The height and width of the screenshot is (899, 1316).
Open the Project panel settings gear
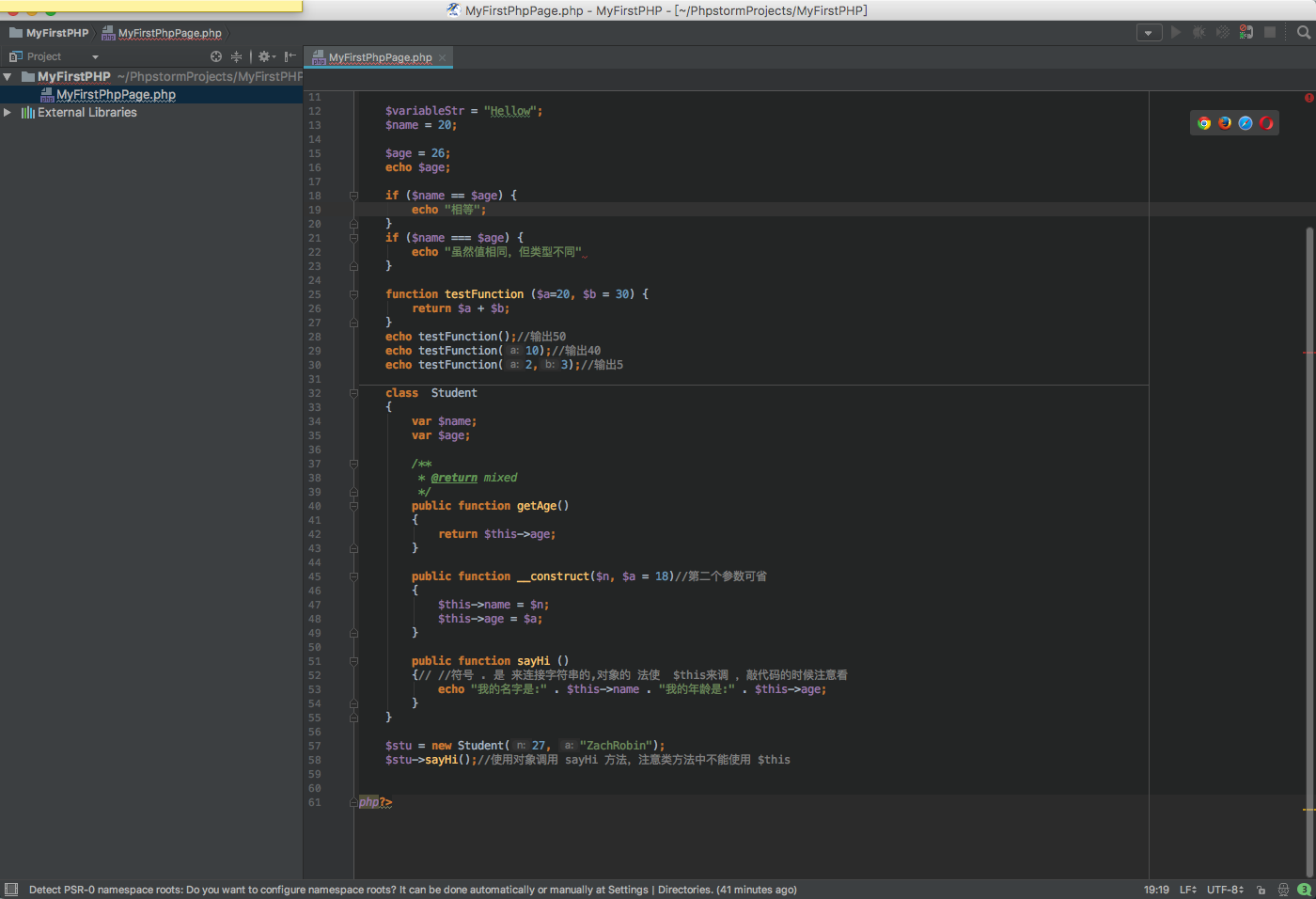265,55
